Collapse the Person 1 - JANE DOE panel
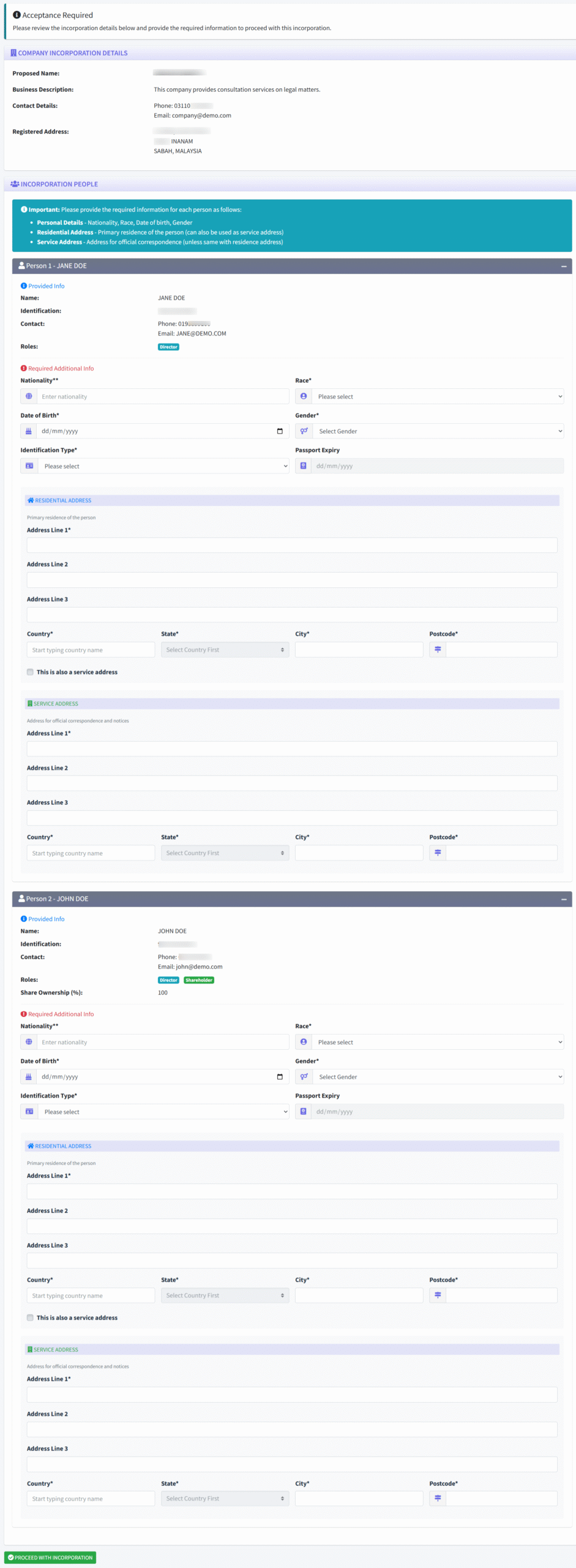Image resolution: width=576 pixels, height=1568 pixels. tap(563, 266)
